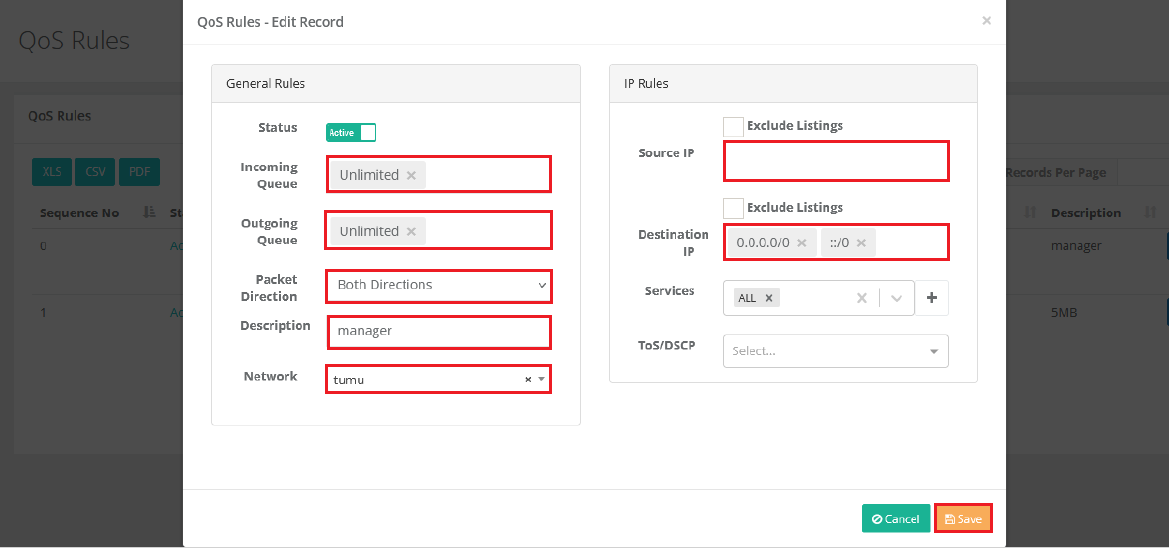Click the Description text field
The width and height of the screenshot is (1169, 549).
click(x=439, y=331)
